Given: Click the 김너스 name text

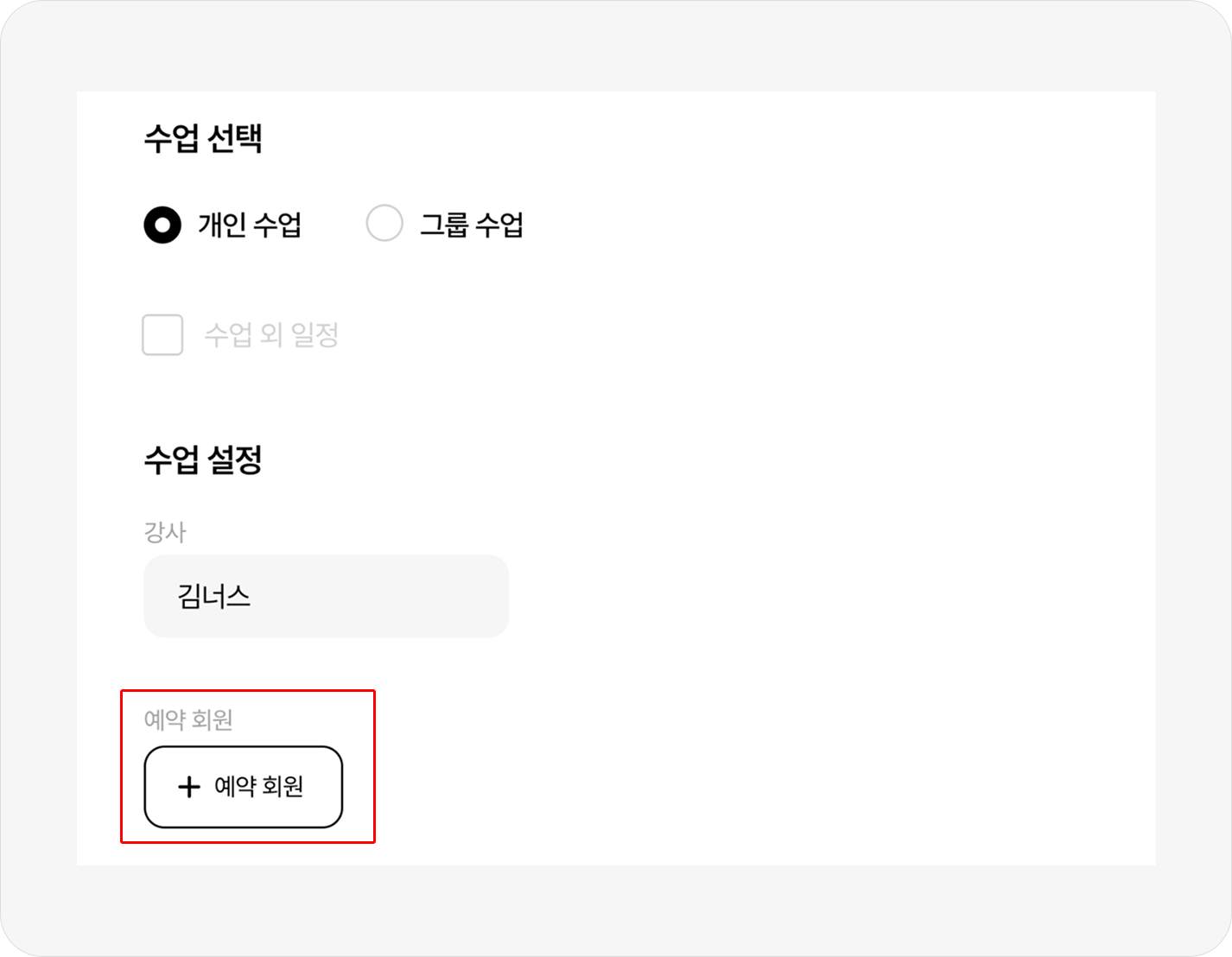Looking at the screenshot, I should point(213,596).
